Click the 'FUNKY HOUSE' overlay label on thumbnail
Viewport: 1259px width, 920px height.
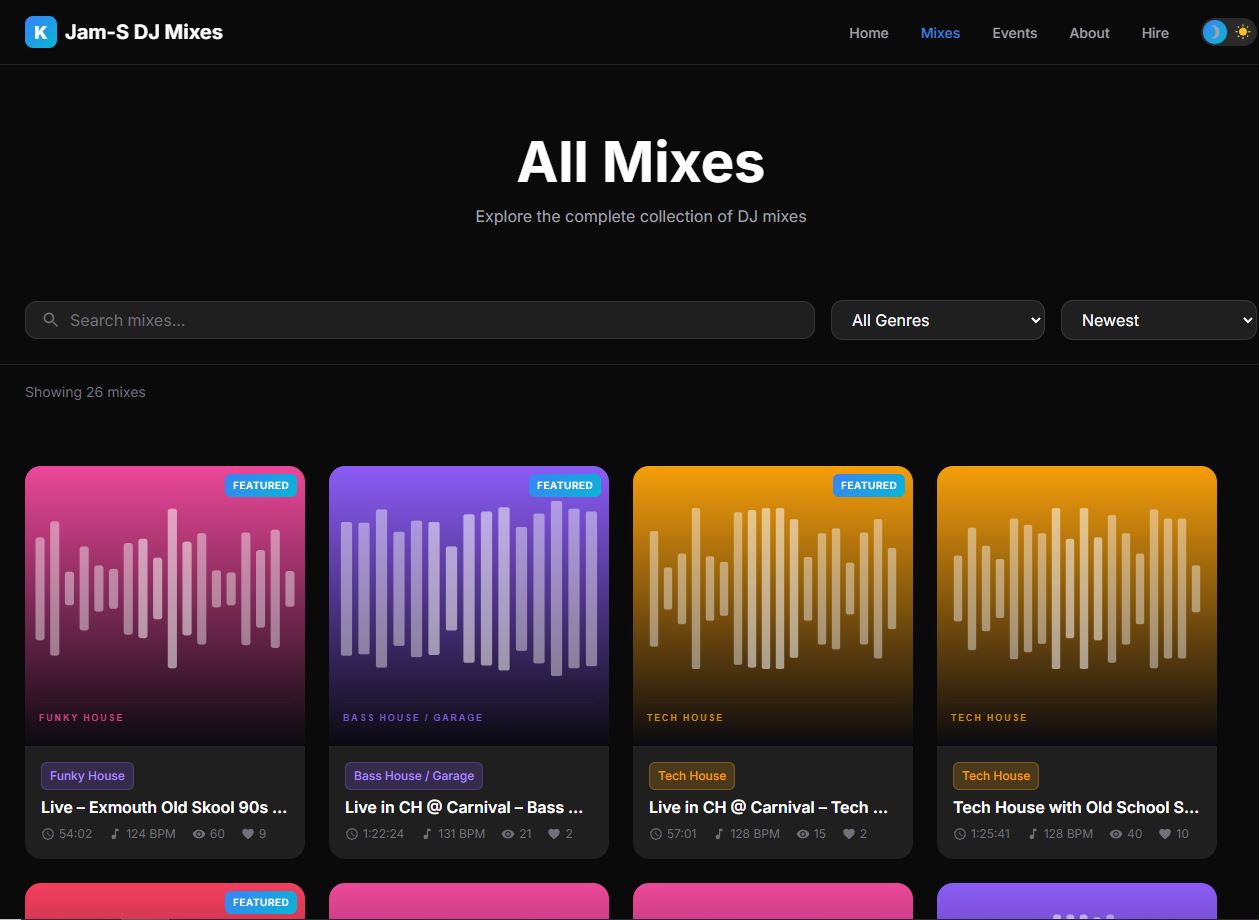(81, 718)
